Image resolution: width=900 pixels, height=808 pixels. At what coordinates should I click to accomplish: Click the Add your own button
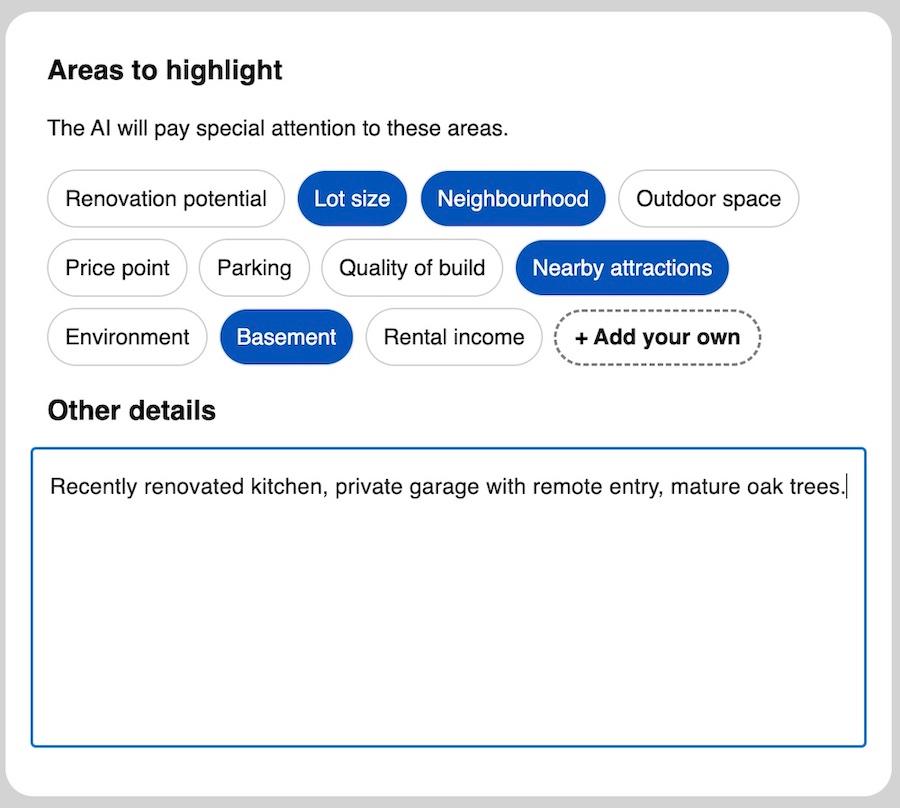click(657, 337)
